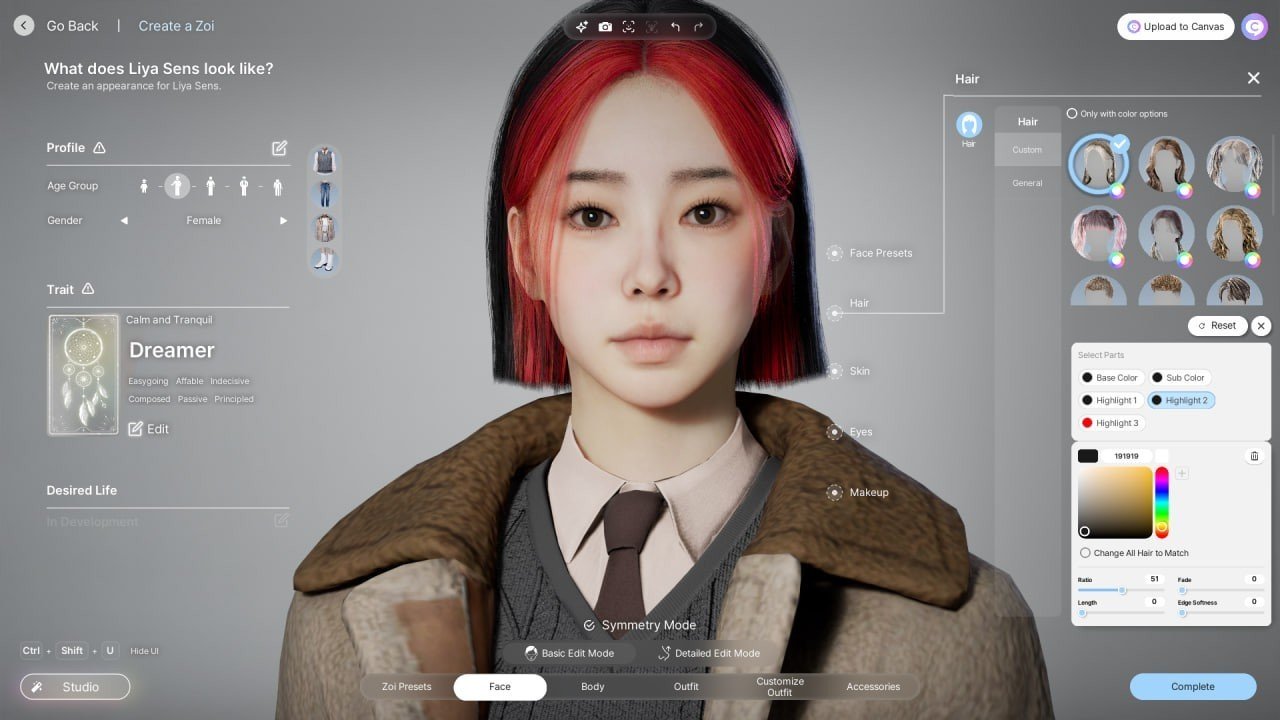The width and height of the screenshot is (1280, 720).
Task: Edit the Profile with the pencil icon
Action: [280, 148]
